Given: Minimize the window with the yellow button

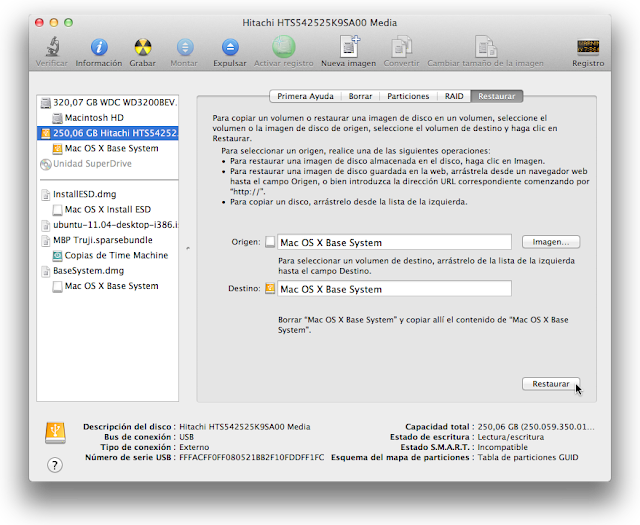Looking at the screenshot, I should pyautogui.click(x=54, y=22).
